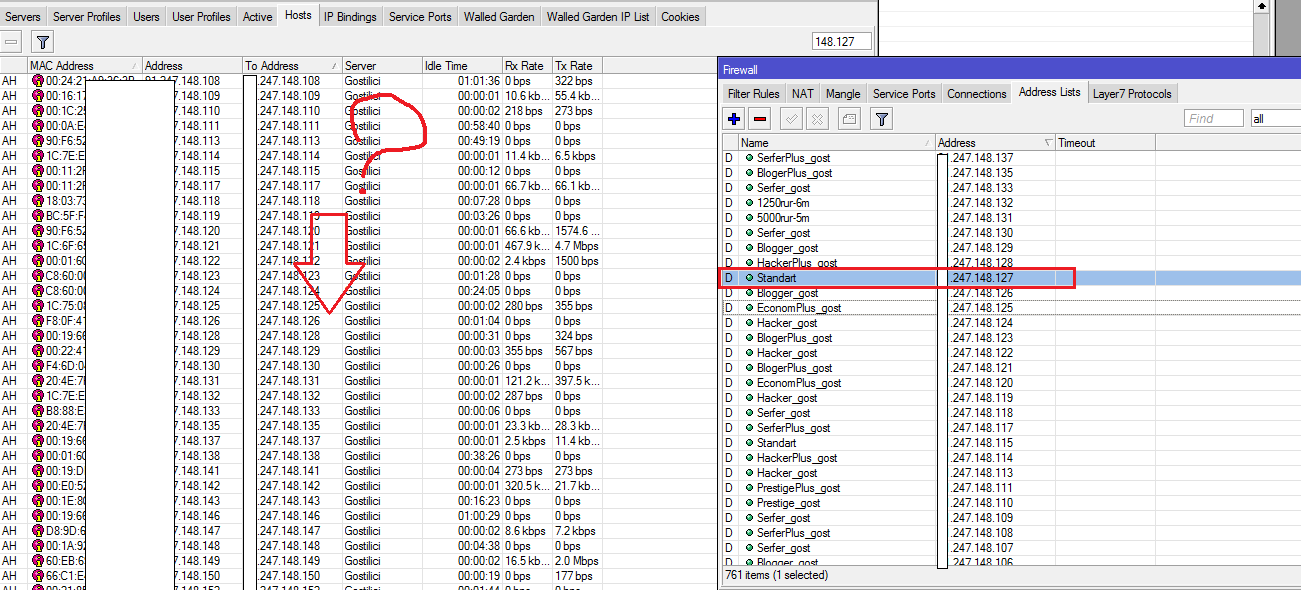
Task: Switch to Connections tab in Firewall
Action: click(x=977, y=94)
